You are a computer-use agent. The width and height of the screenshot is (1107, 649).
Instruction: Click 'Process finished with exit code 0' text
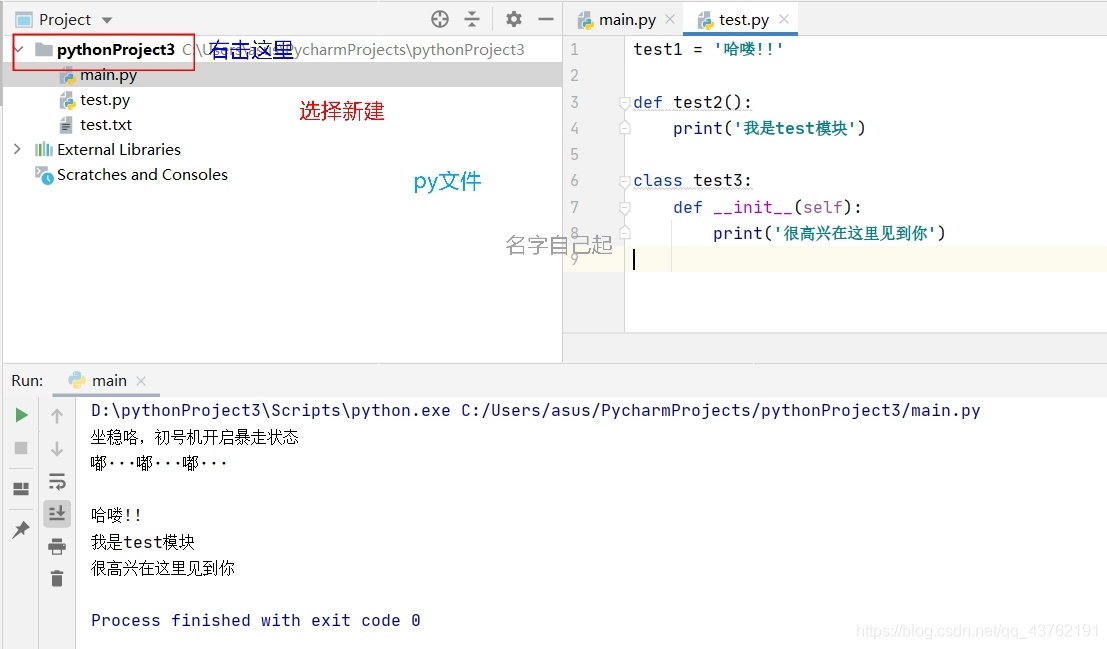pos(256,620)
